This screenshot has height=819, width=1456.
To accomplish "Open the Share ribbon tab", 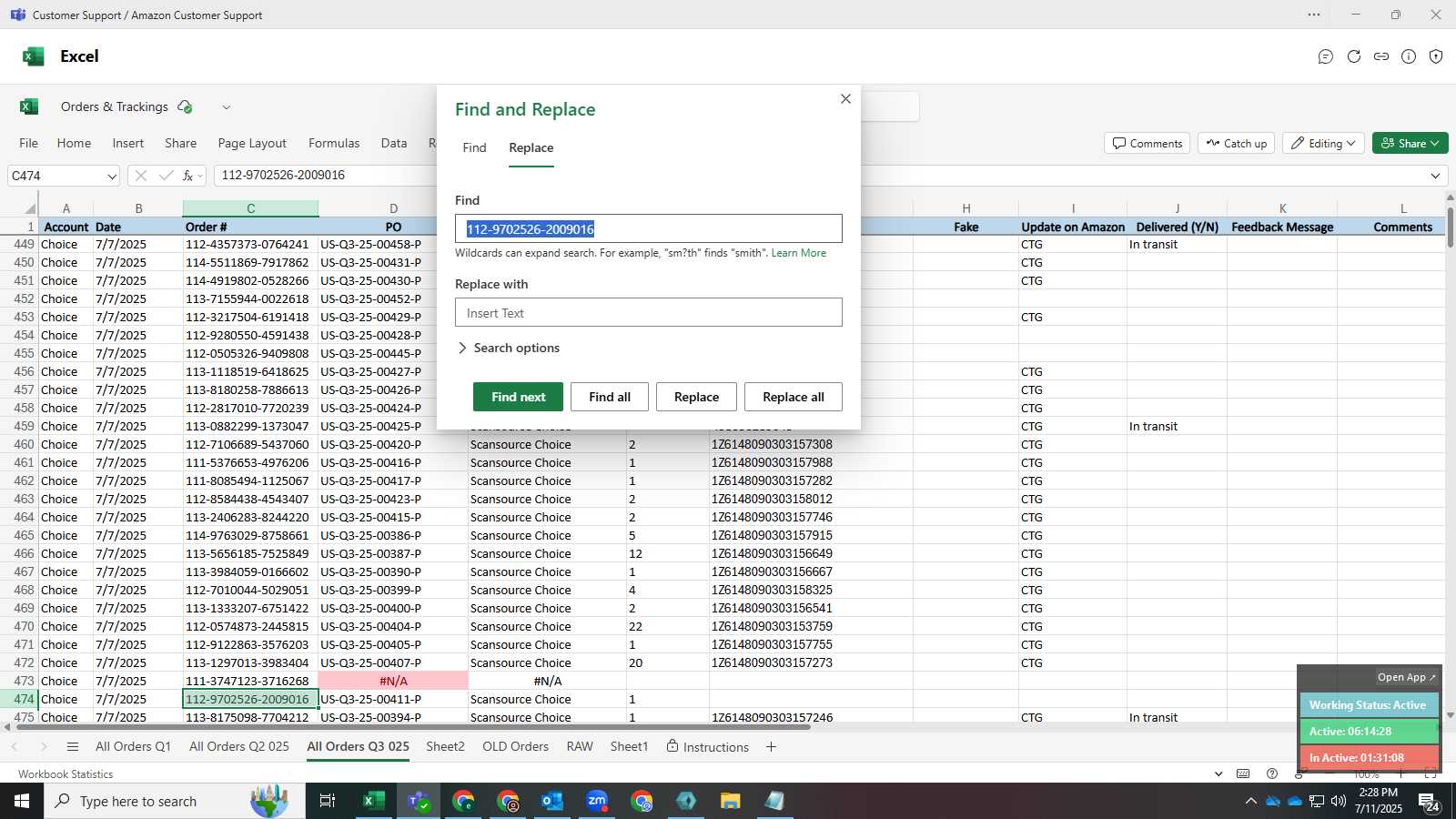I will point(181,143).
